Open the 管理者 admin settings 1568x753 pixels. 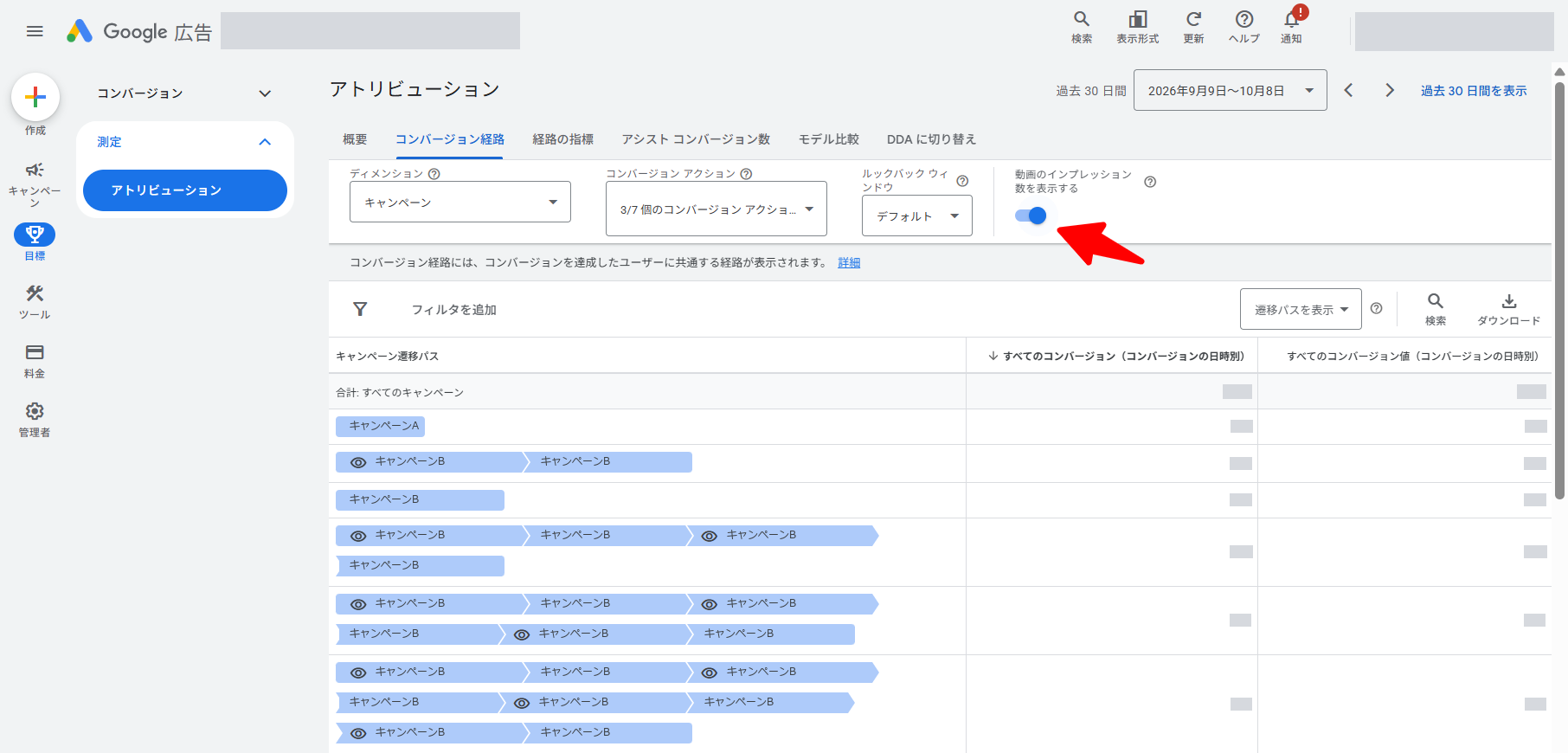[35, 420]
